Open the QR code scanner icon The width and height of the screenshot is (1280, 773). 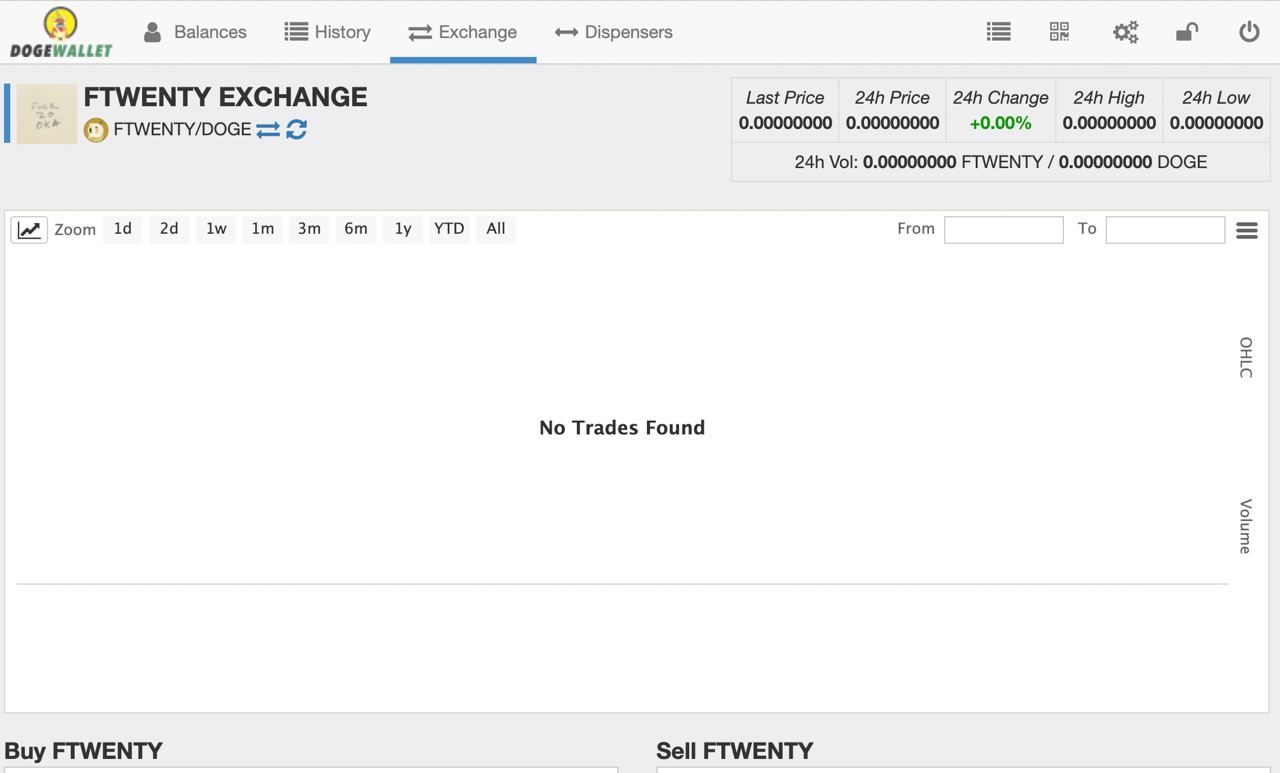1059,32
